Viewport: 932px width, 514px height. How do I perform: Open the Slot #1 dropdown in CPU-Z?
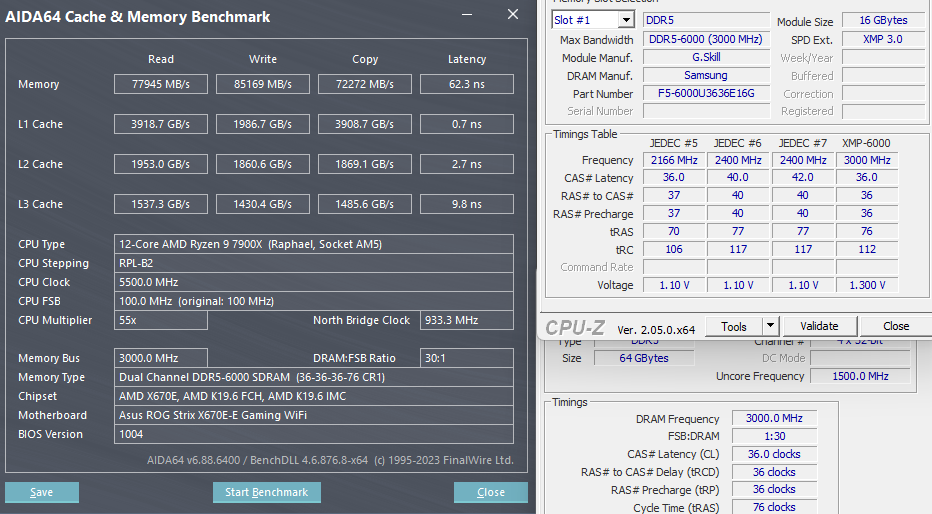(x=626, y=20)
